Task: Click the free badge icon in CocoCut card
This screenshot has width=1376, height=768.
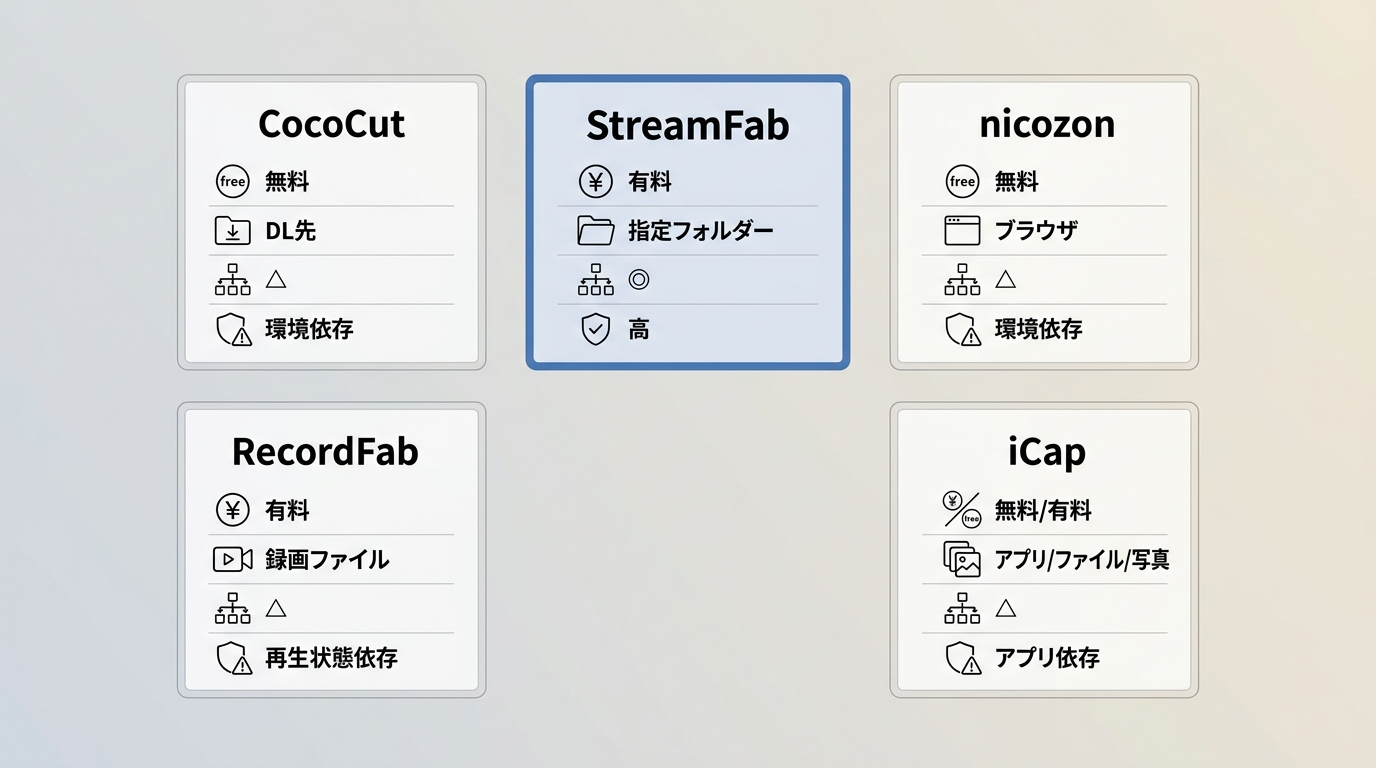Action: 232,181
